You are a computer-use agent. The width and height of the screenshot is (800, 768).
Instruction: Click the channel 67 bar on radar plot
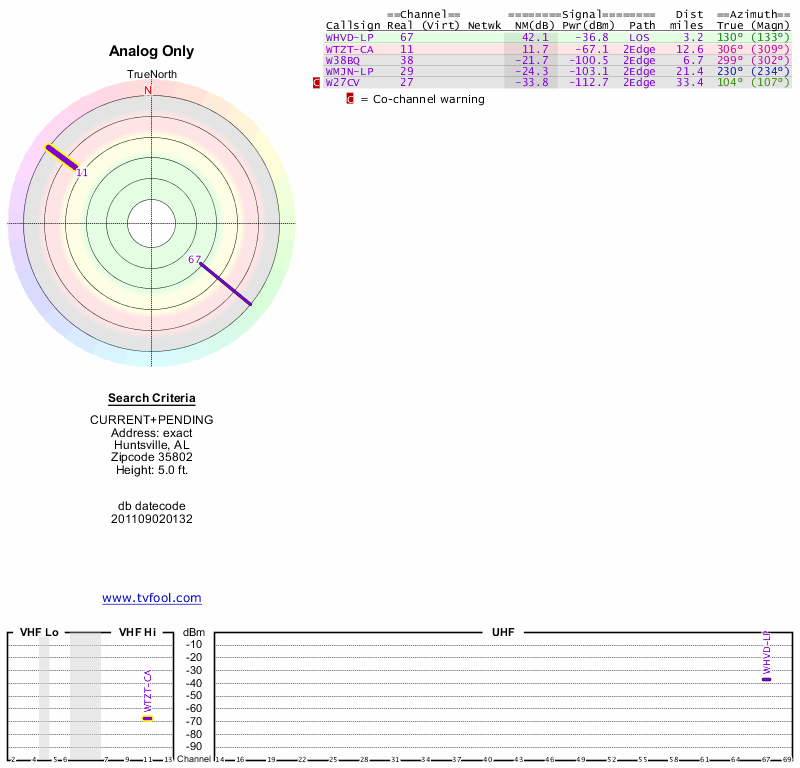tap(226, 284)
